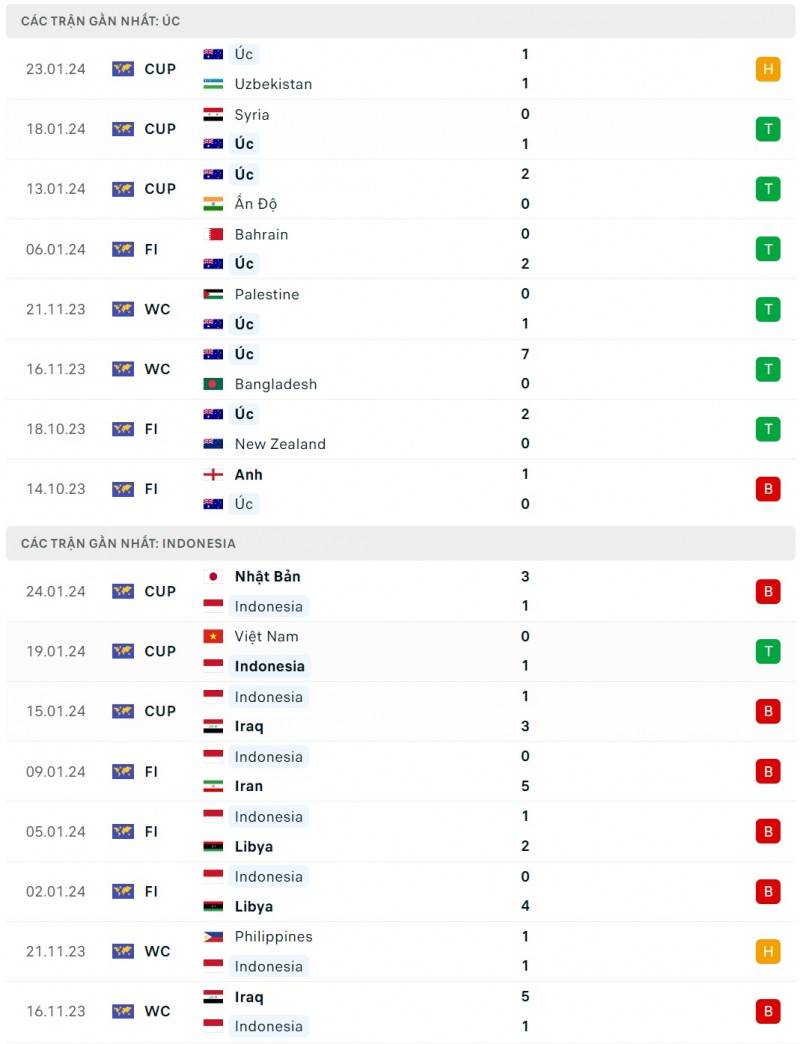Open the New Zealand team link

[280, 444]
